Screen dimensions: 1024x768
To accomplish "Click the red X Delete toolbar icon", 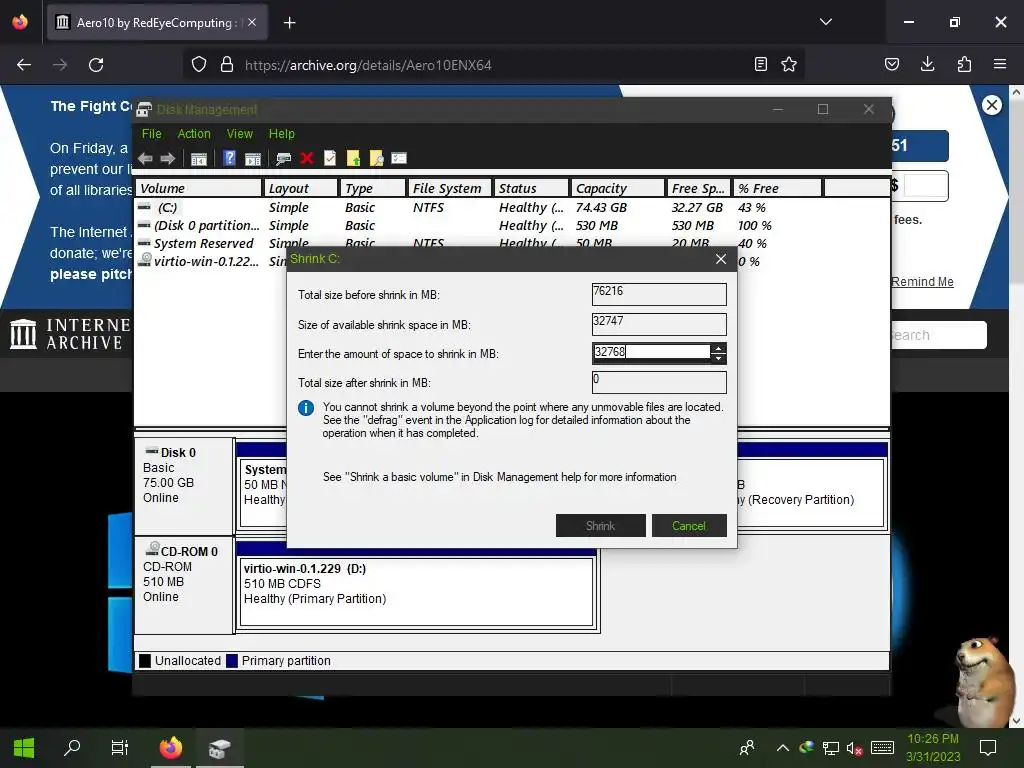I will tap(307, 158).
